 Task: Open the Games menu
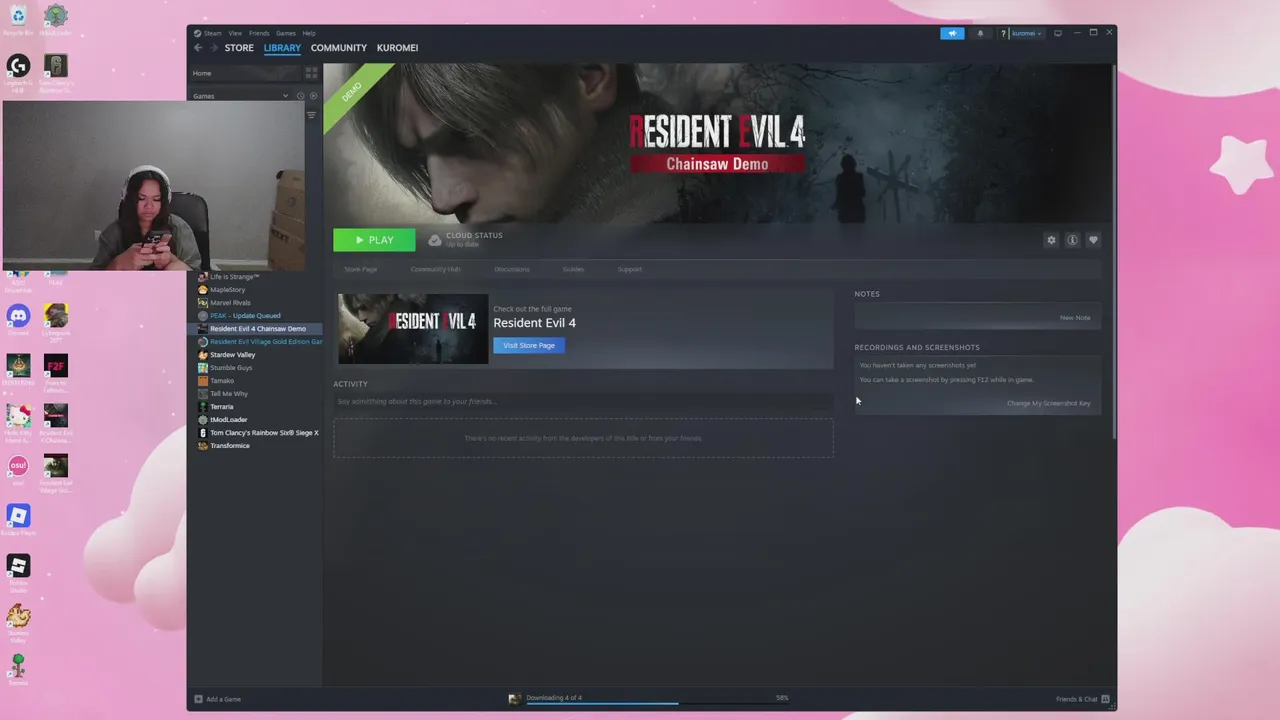pyautogui.click(x=286, y=33)
